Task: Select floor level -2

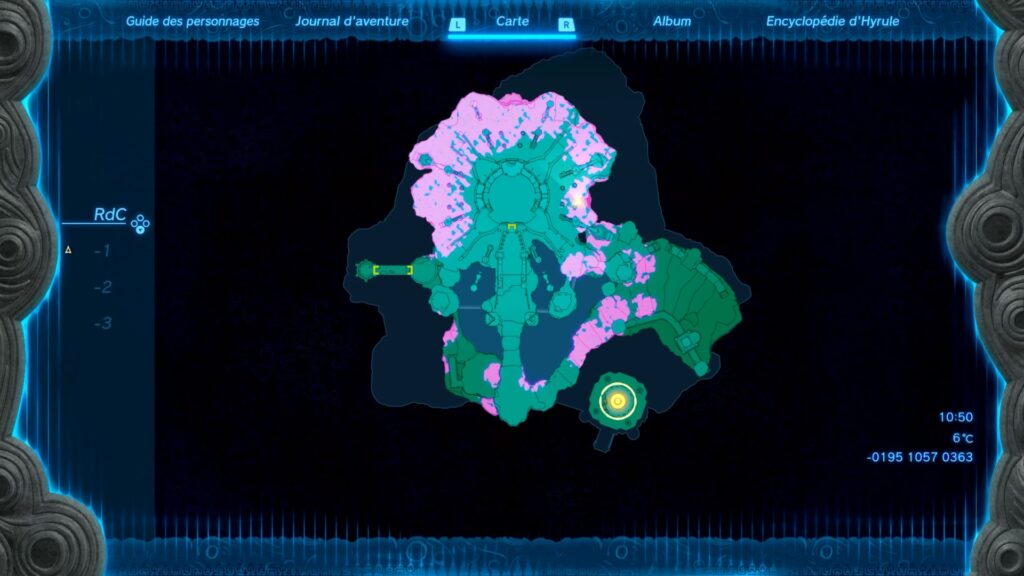Action: point(102,287)
